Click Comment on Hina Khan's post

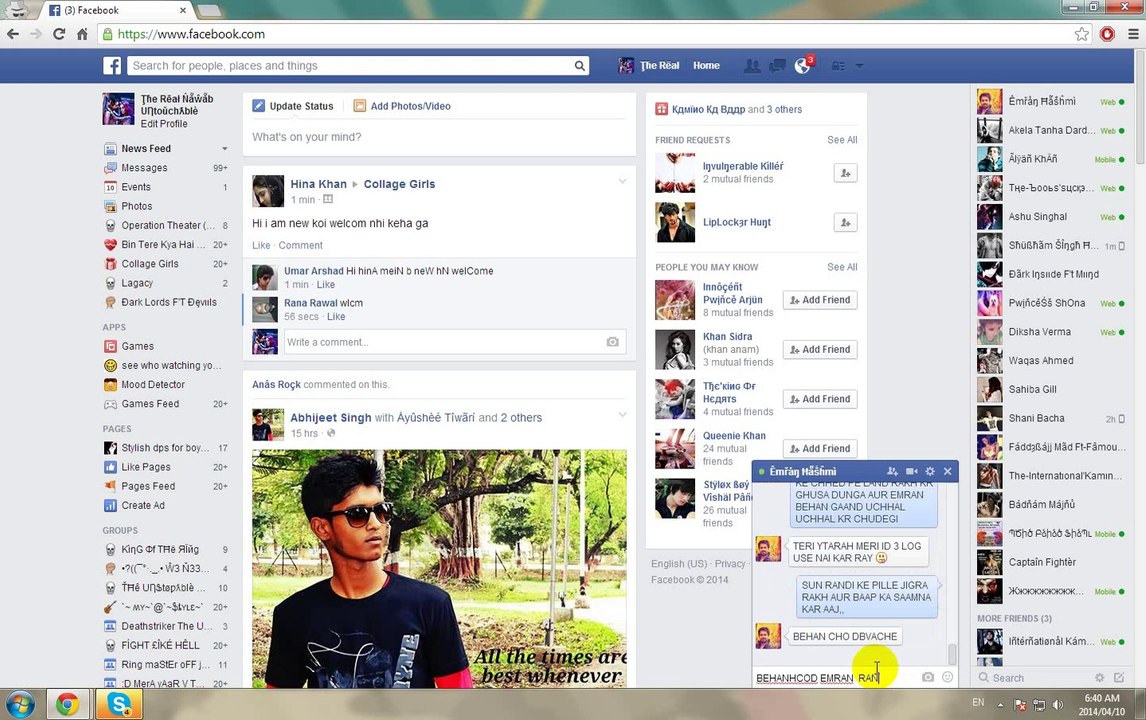300,246
